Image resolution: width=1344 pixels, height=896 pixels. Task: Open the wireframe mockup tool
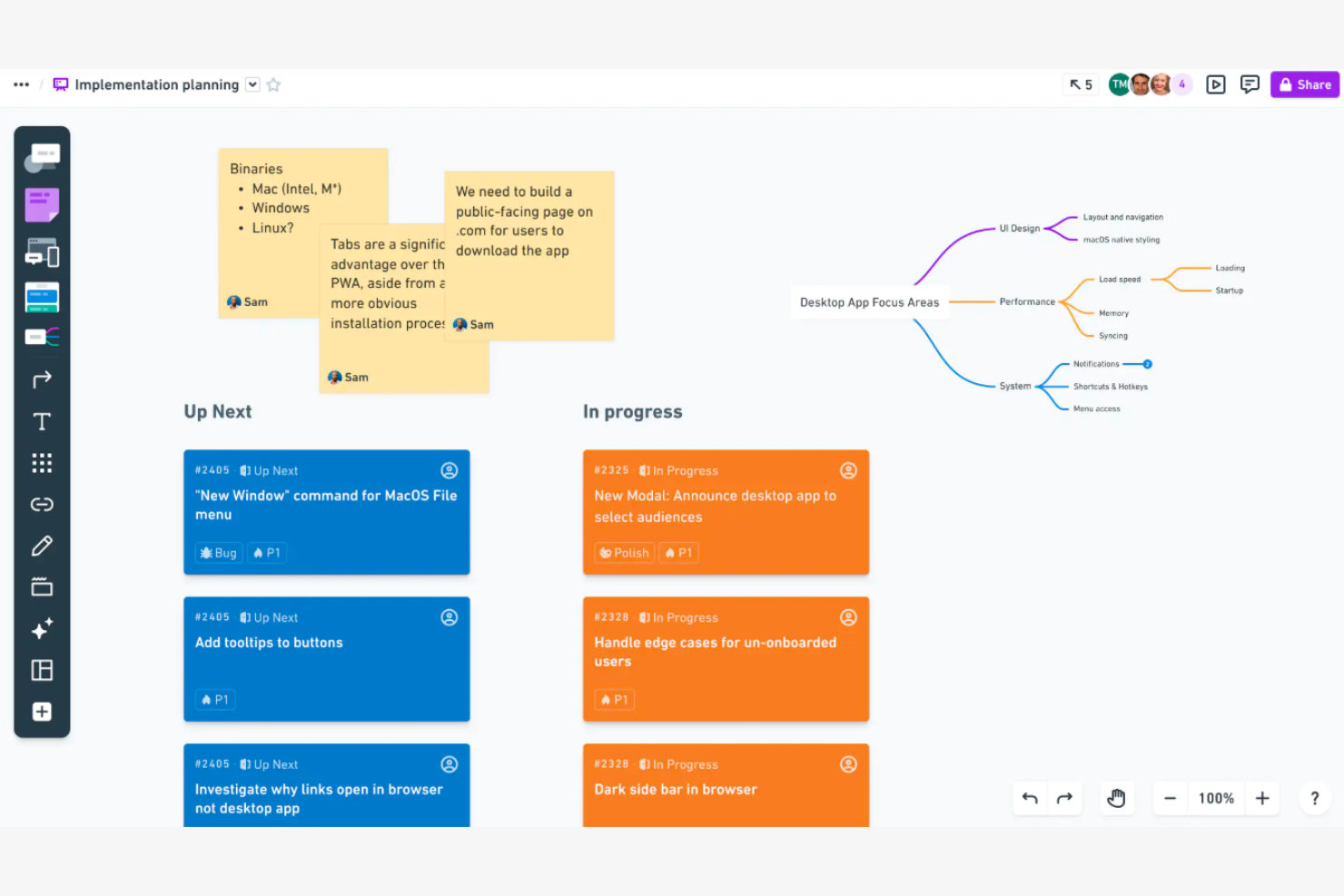[42, 252]
